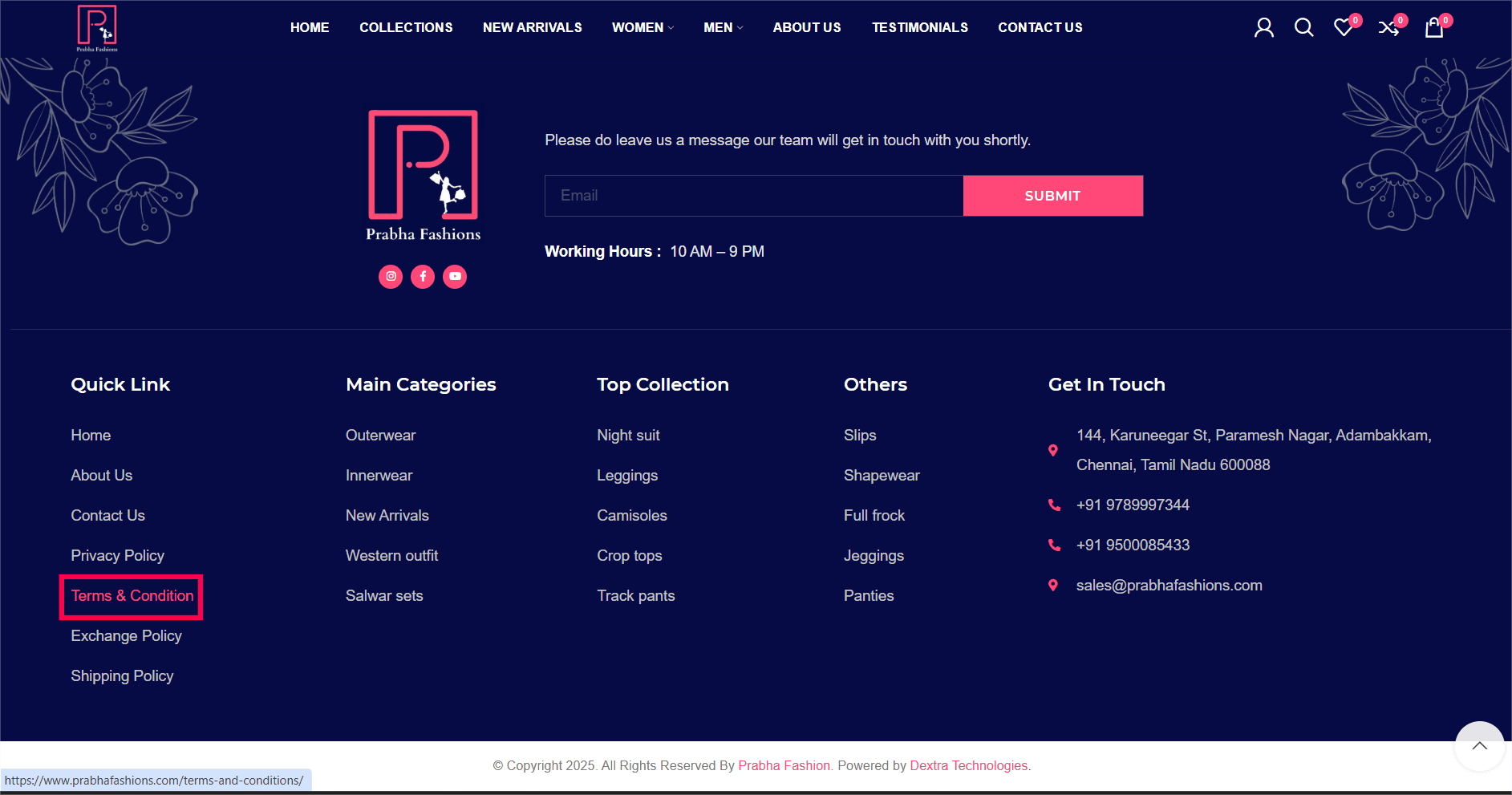Browse the Innerwear category link
1512x795 pixels.
tap(379, 476)
